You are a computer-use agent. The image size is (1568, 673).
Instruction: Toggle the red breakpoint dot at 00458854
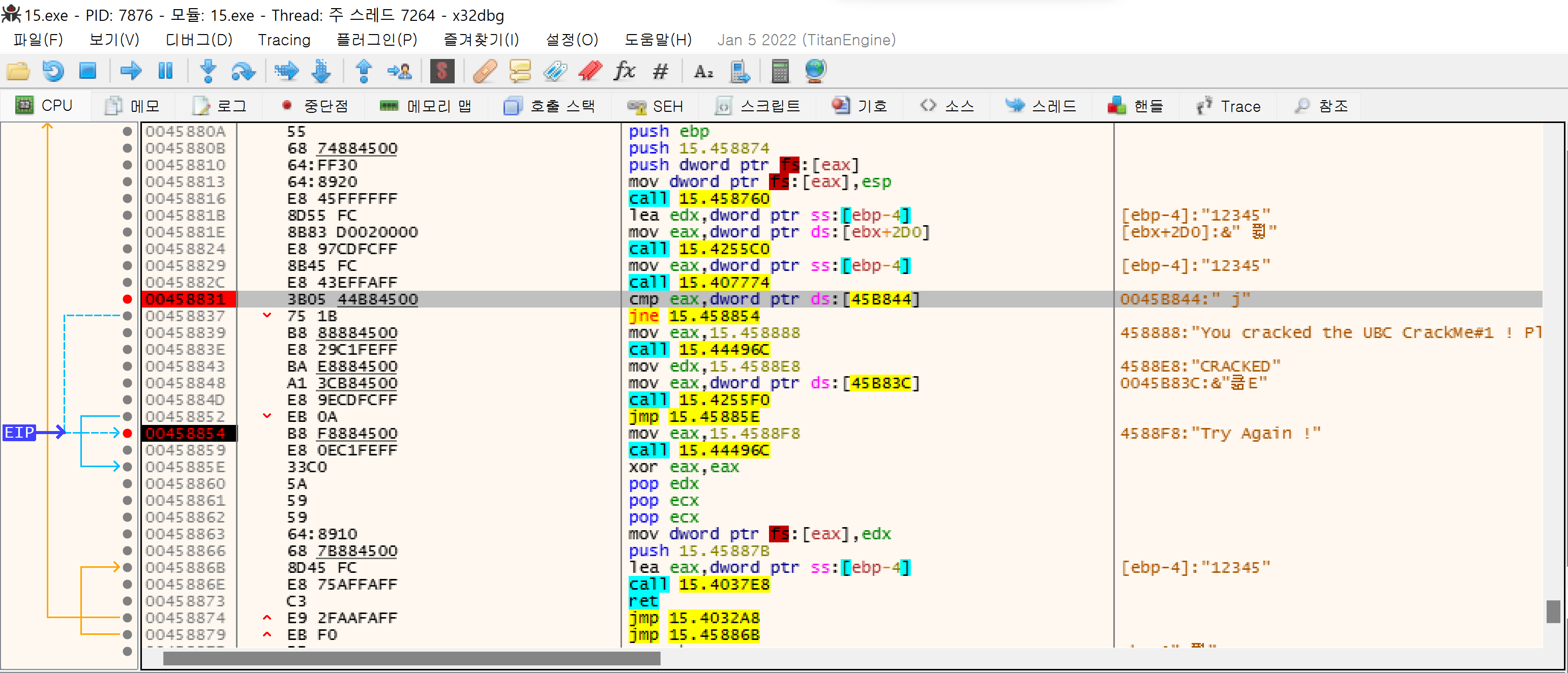click(127, 433)
